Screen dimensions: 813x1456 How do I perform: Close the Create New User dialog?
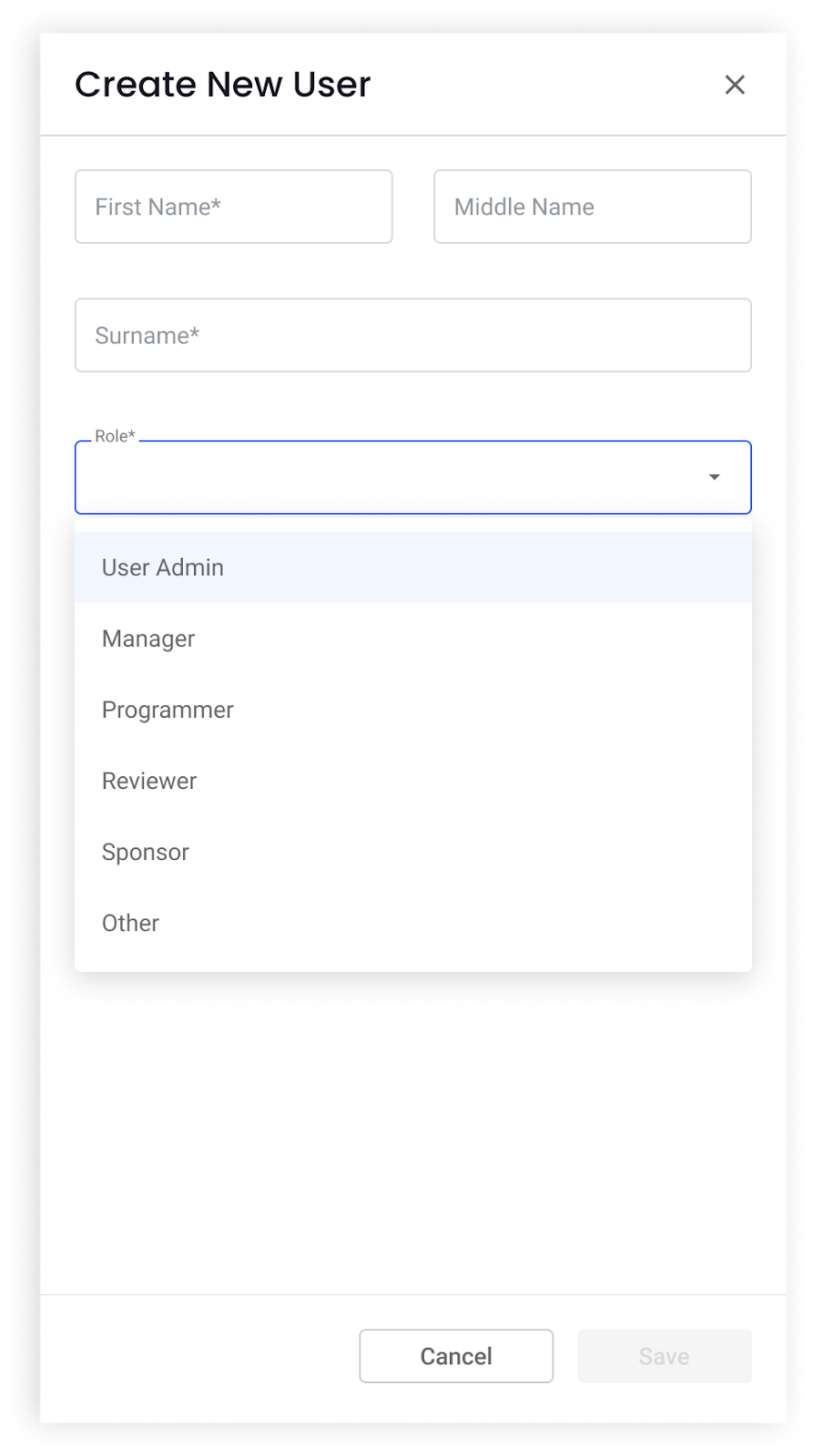[735, 85]
